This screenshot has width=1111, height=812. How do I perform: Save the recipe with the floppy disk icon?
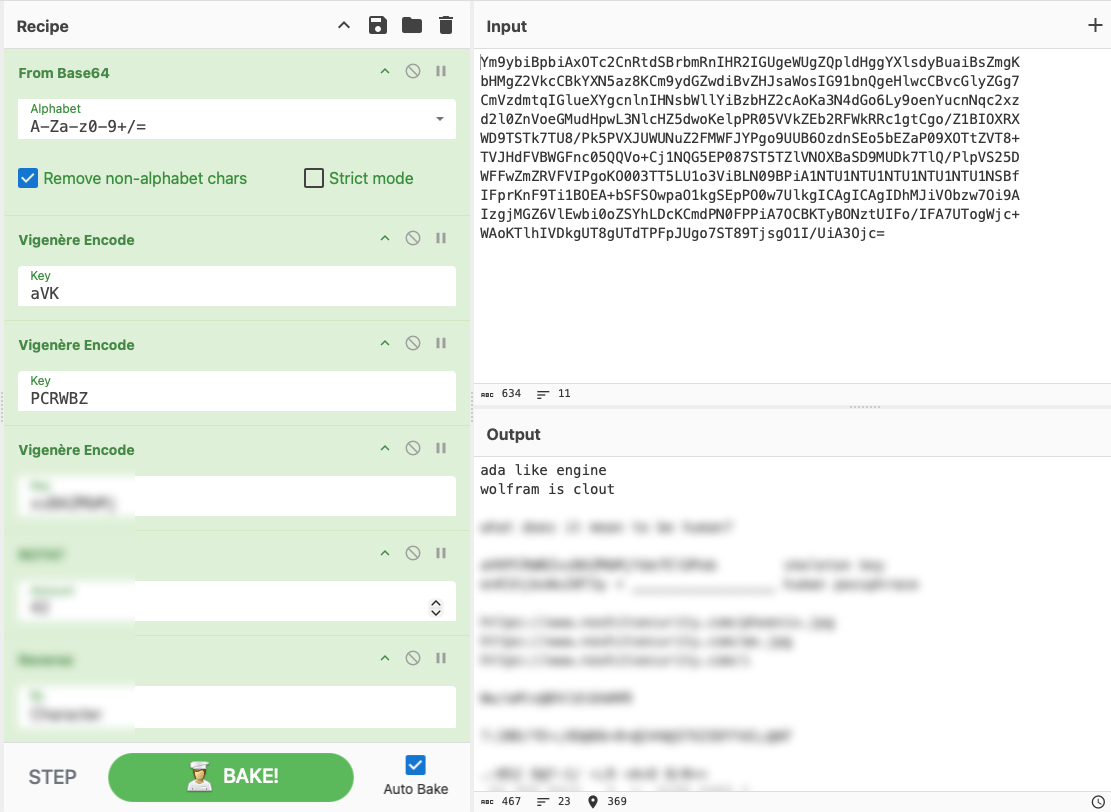click(x=378, y=26)
